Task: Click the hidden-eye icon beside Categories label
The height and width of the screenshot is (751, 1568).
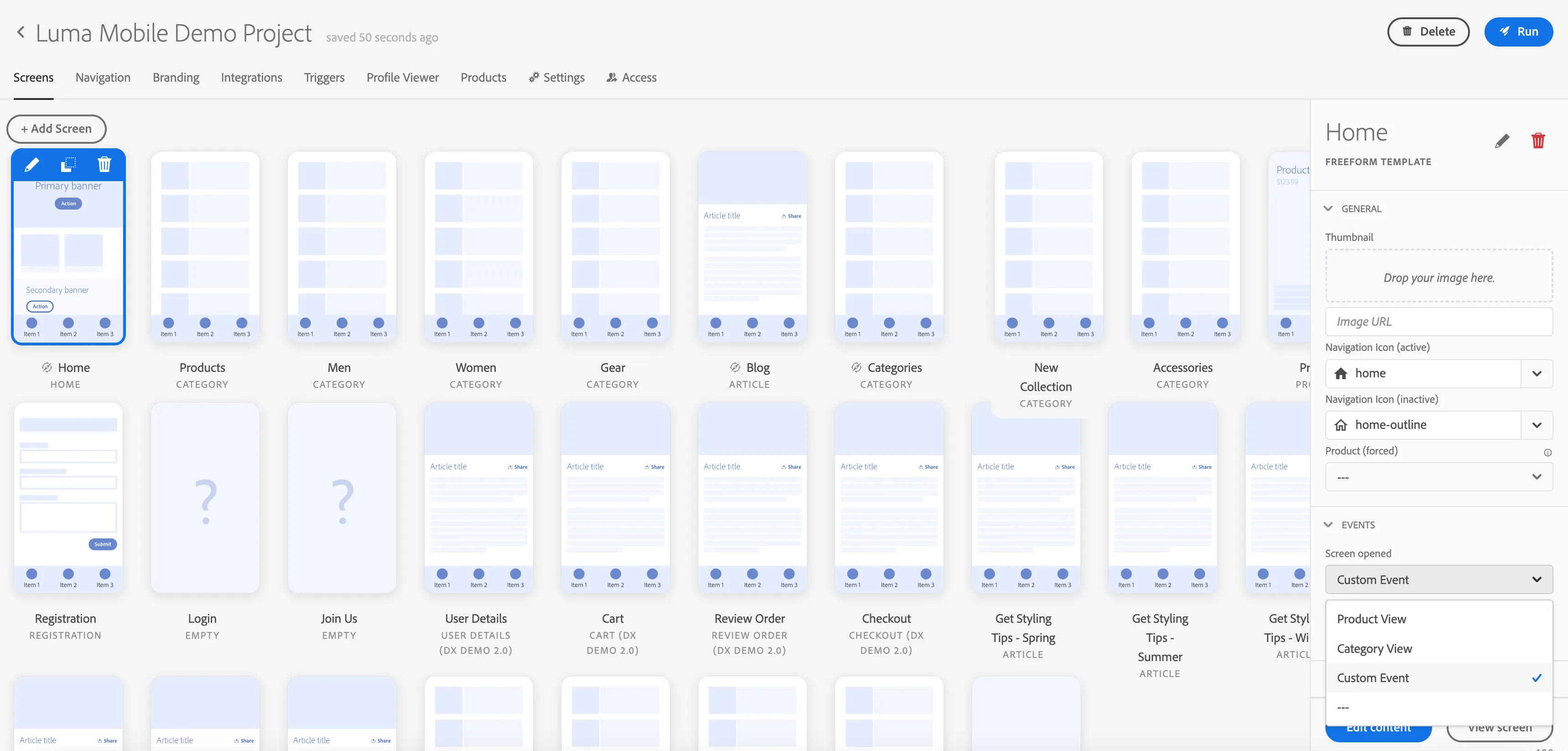Action: 856,367
